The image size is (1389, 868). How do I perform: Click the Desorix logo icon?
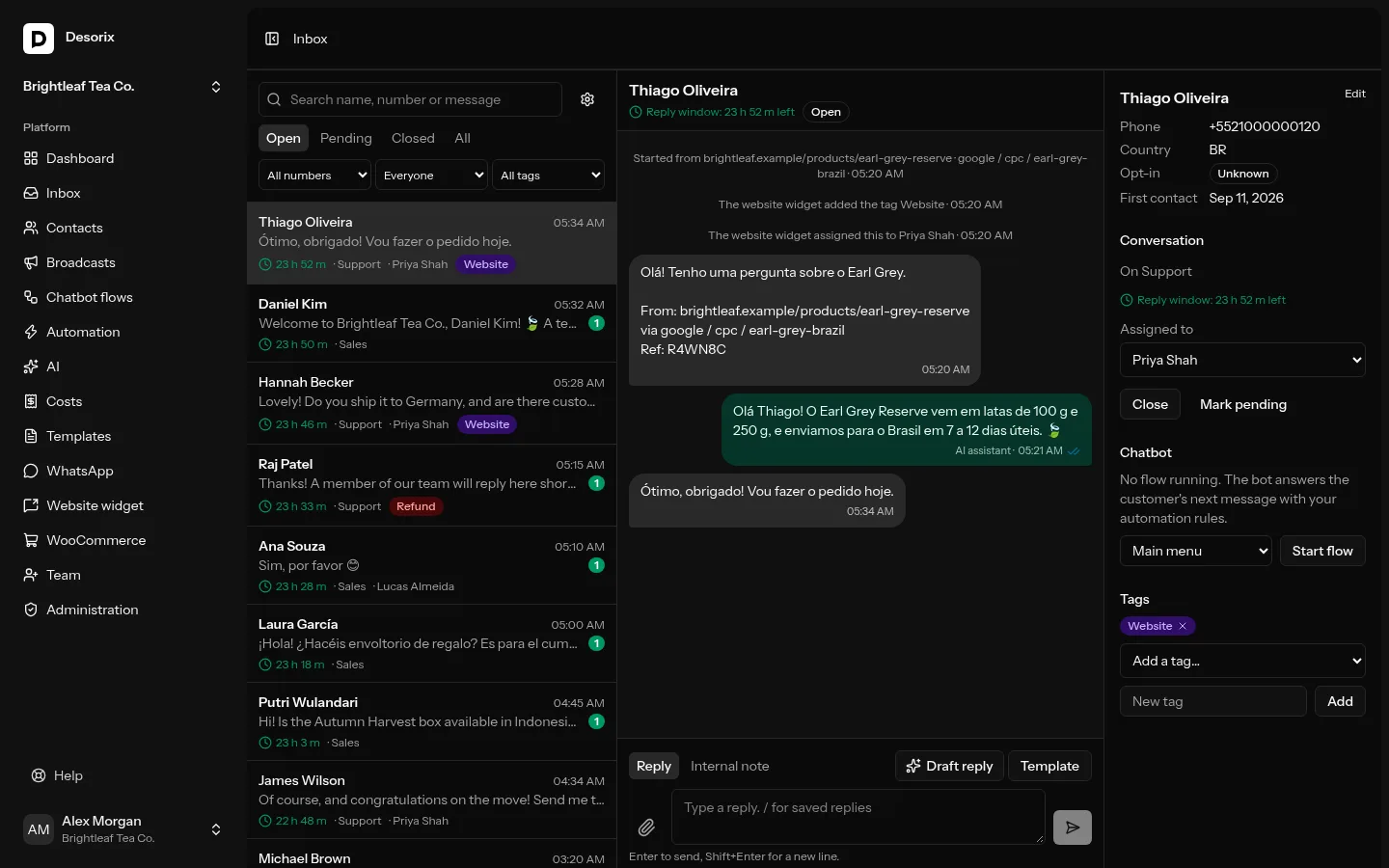(x=39, y=39)
